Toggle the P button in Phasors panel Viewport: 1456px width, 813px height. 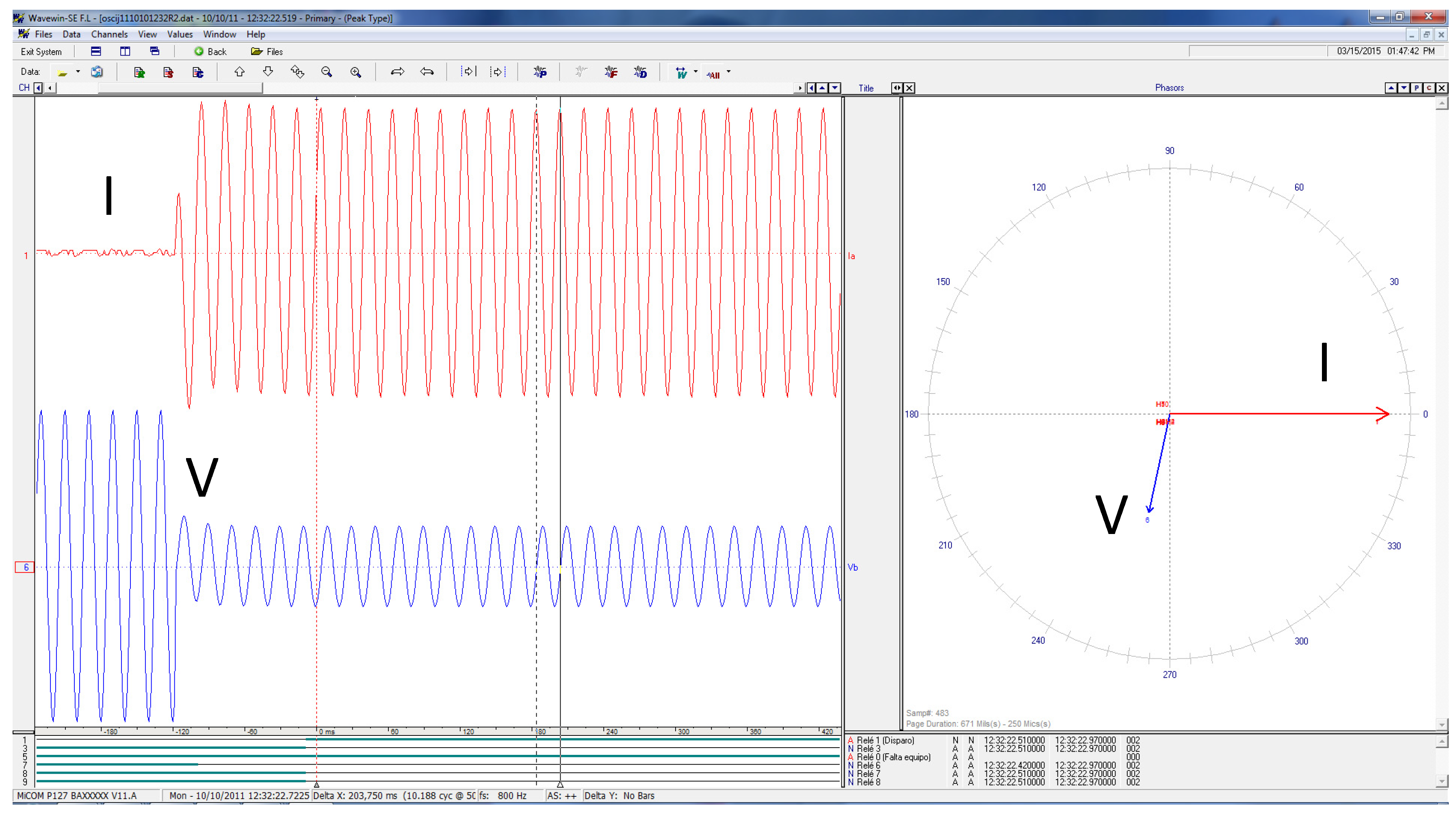(x=1417, y=88)
